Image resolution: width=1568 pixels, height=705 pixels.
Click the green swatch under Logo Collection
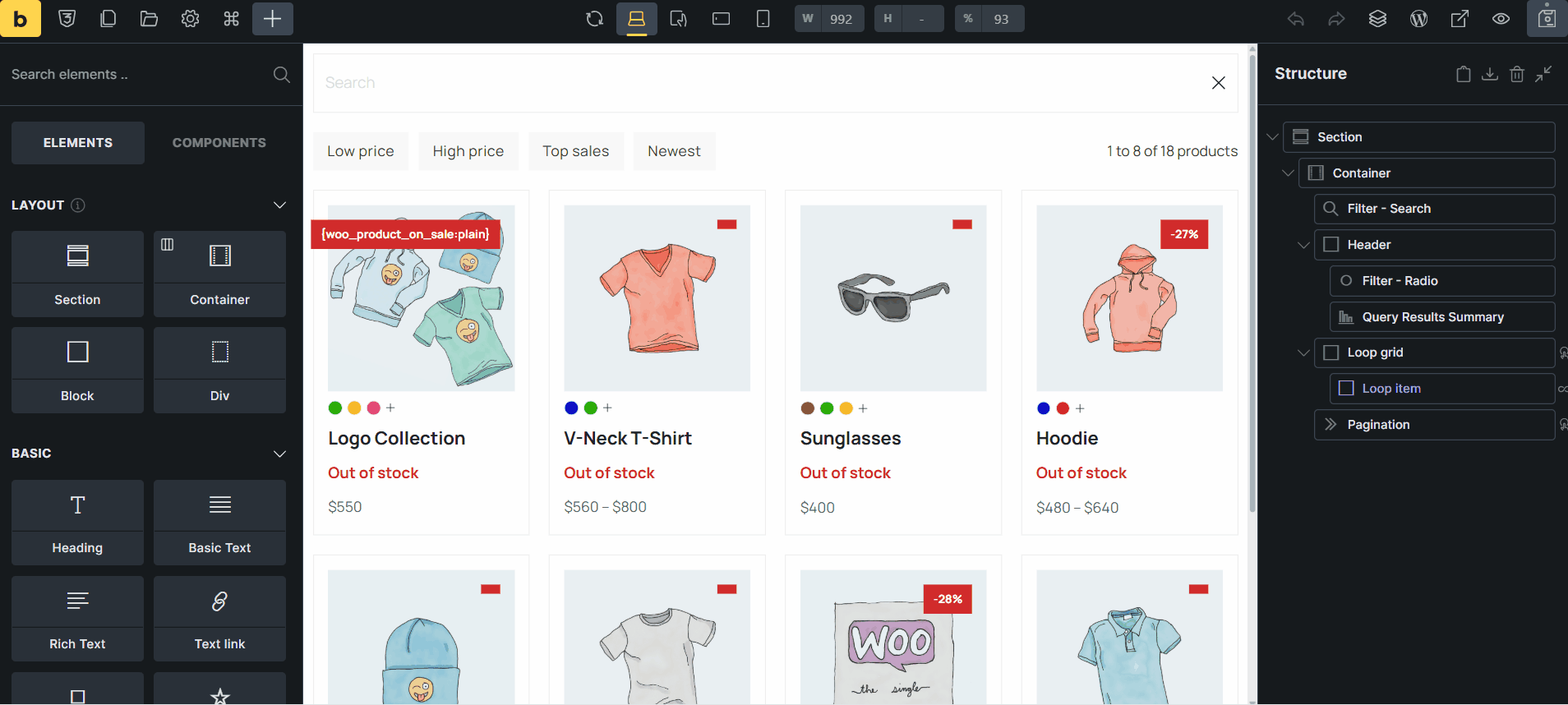click(335, 408)
